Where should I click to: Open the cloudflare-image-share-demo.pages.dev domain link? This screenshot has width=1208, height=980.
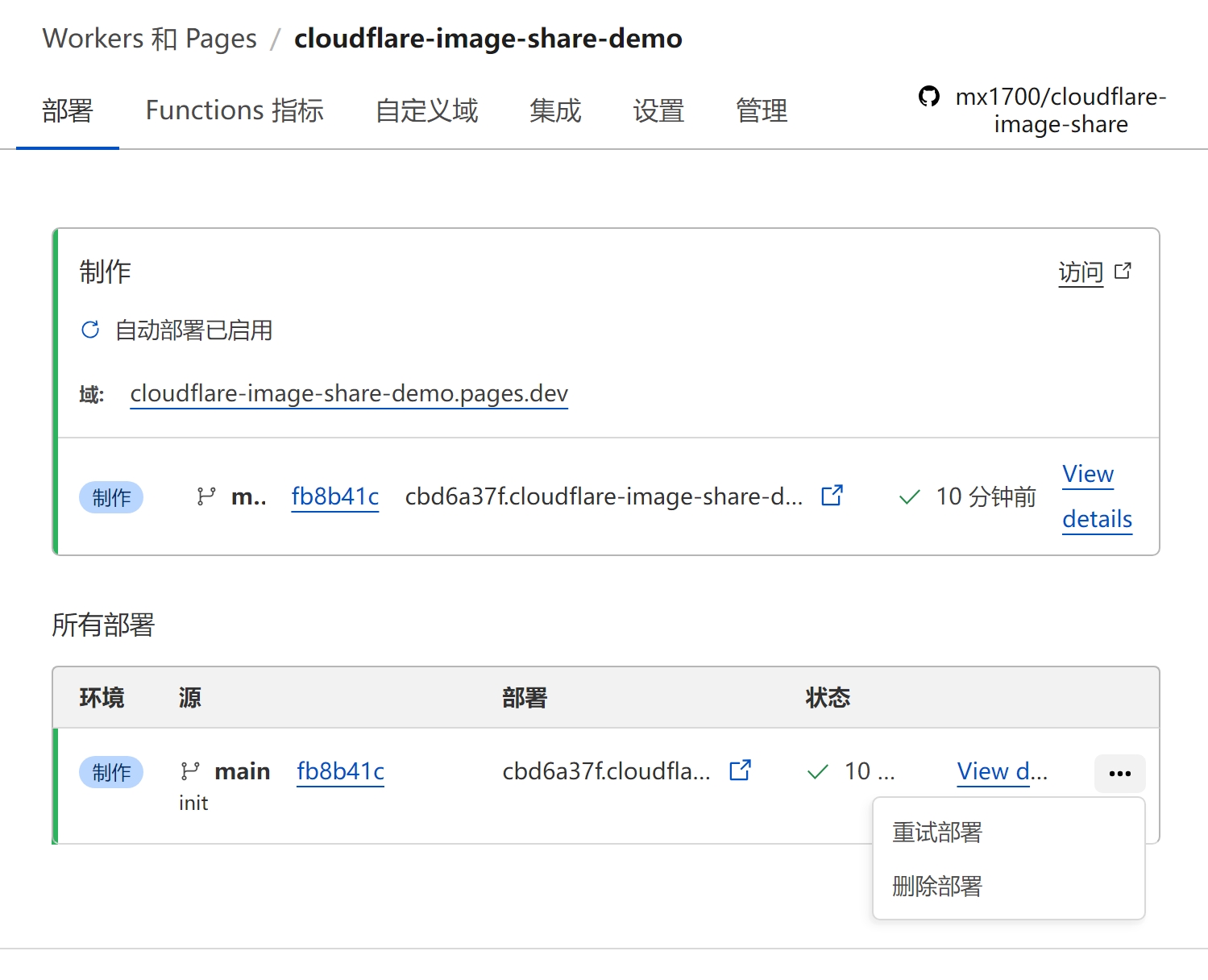(x=349, y=393)
